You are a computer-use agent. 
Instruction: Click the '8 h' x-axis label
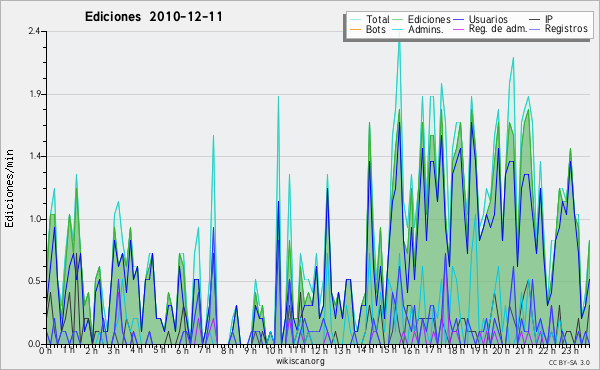pos(227,351)
